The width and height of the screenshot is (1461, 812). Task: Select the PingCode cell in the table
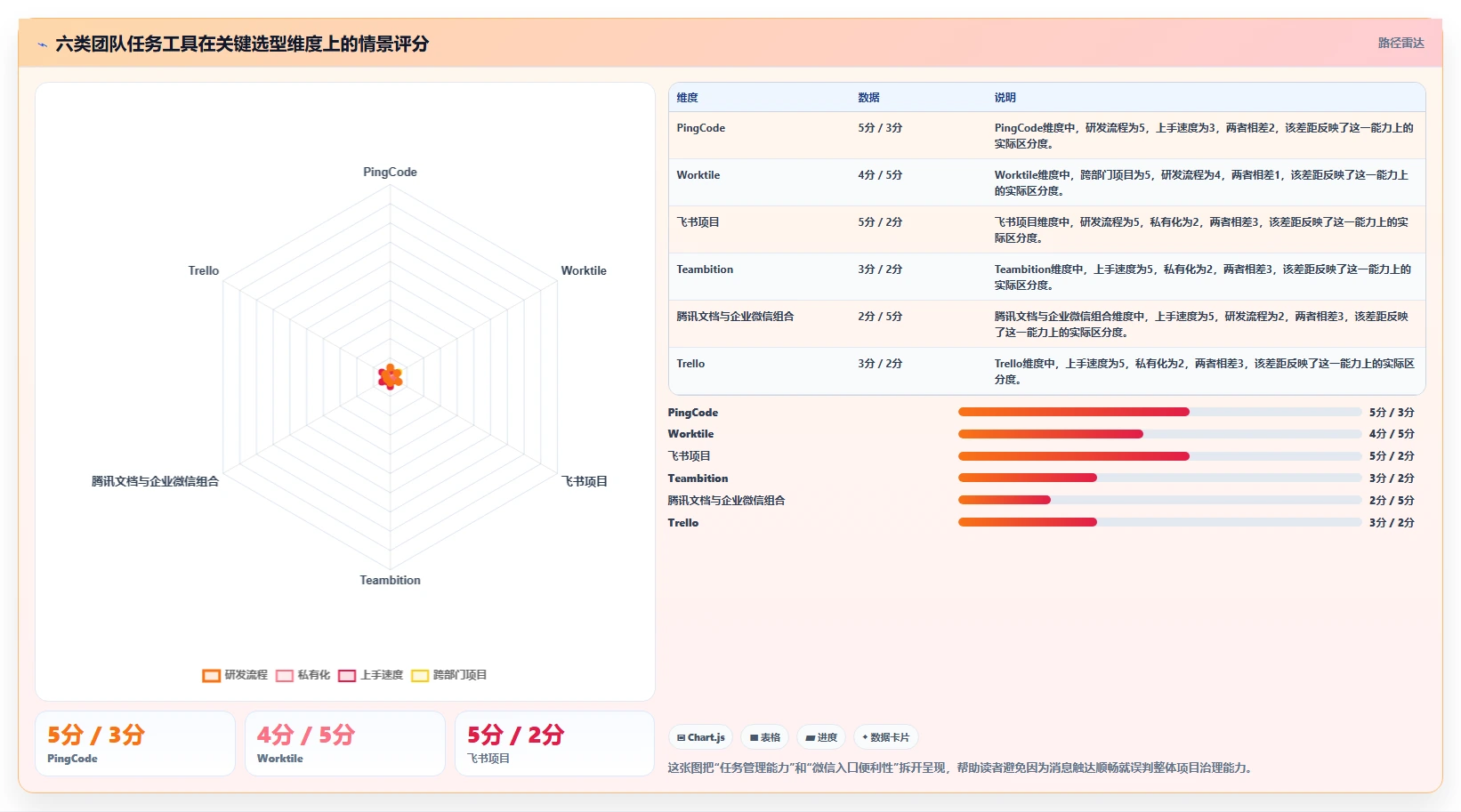(700, 128)
